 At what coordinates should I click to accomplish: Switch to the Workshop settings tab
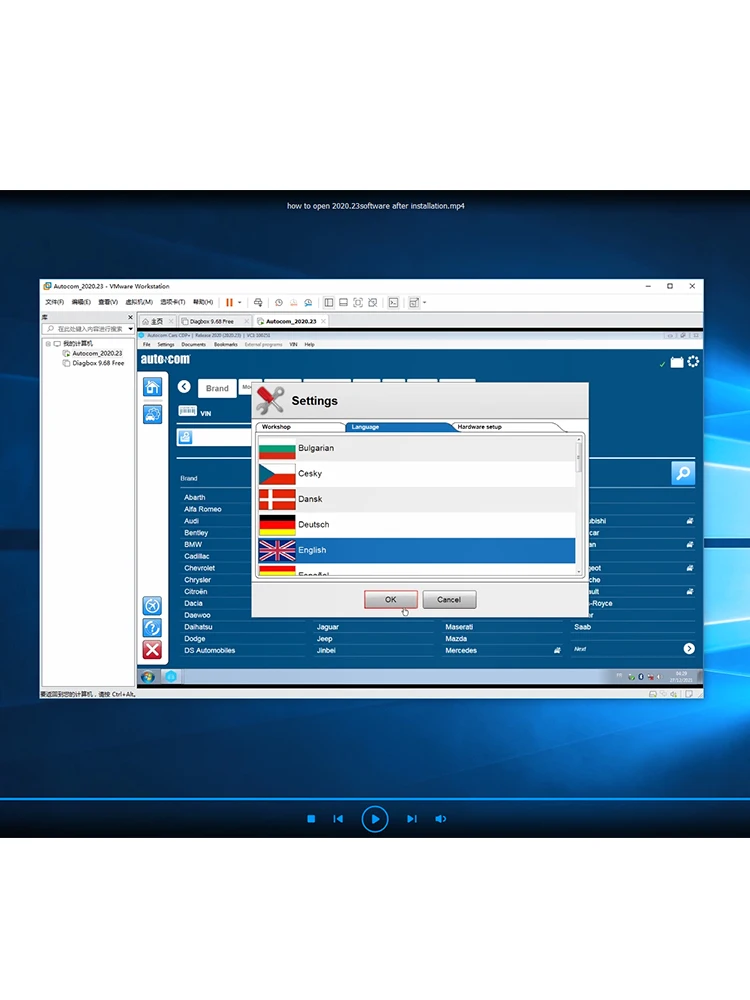click(x=300, y=427)
